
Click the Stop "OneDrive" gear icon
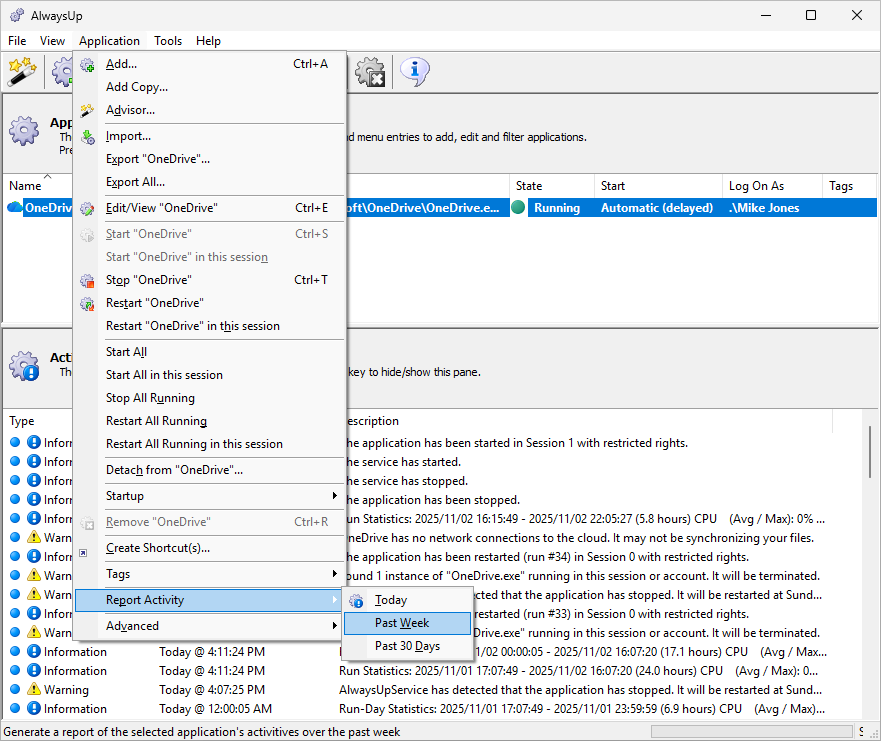click(x=88, y=280)
